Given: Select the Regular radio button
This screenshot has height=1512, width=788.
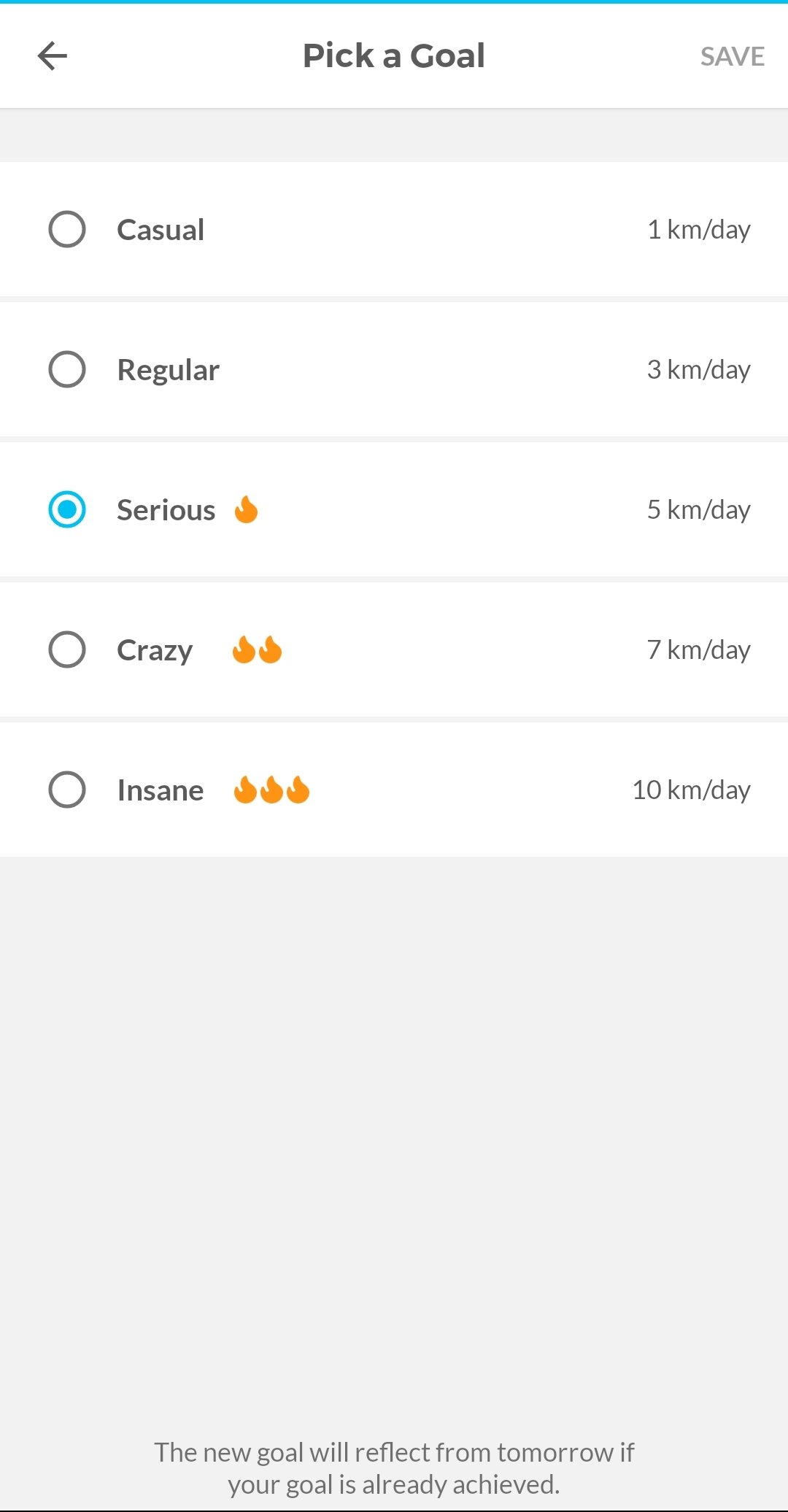Looking at the screenshot, I should pos(67,369).
